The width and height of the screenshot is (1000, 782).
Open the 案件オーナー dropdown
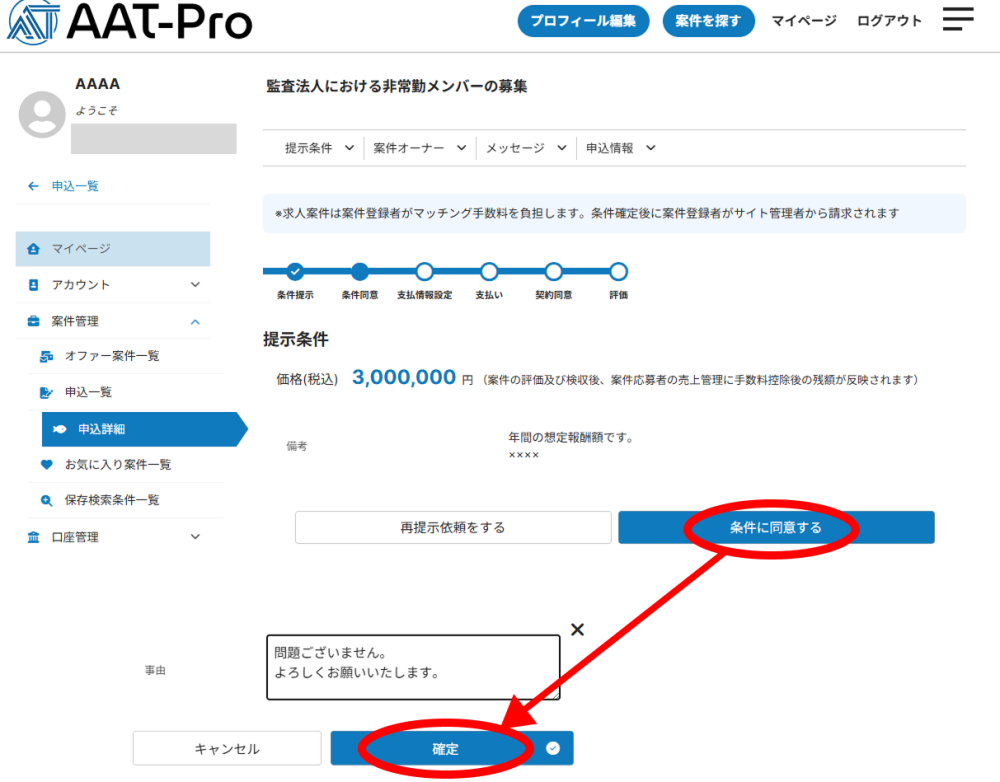pyautogui.click(x=420, y=148)
